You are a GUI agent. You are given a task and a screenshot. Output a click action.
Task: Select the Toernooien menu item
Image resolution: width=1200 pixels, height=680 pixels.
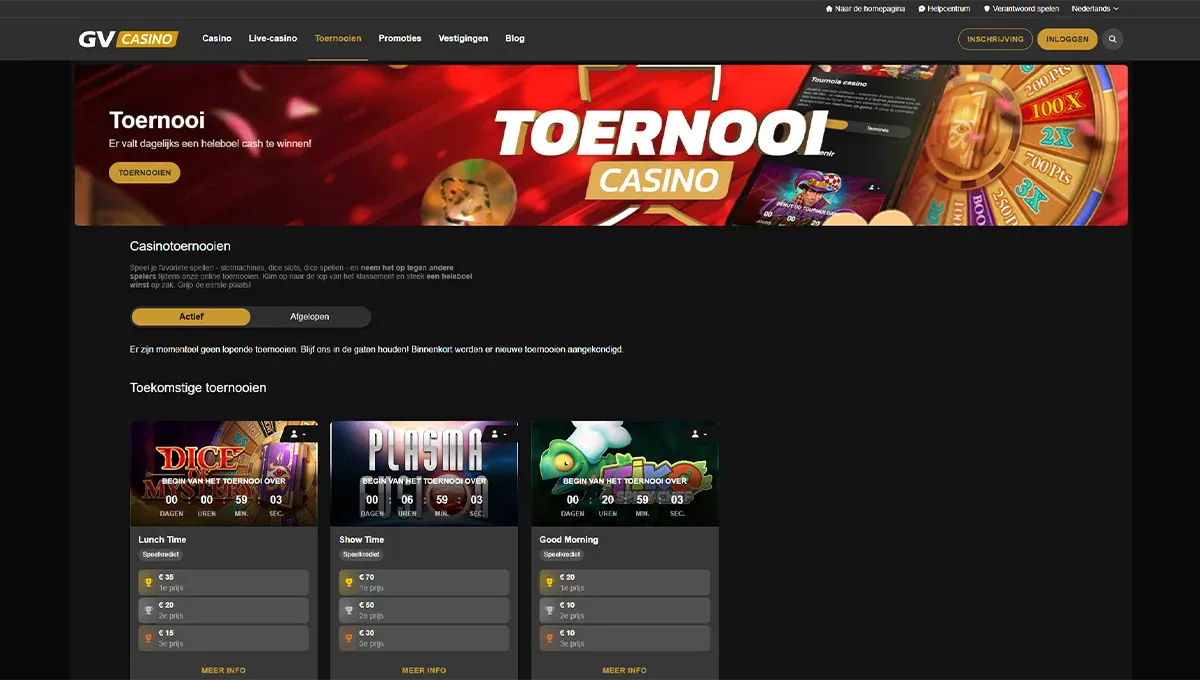coord(338,39)
